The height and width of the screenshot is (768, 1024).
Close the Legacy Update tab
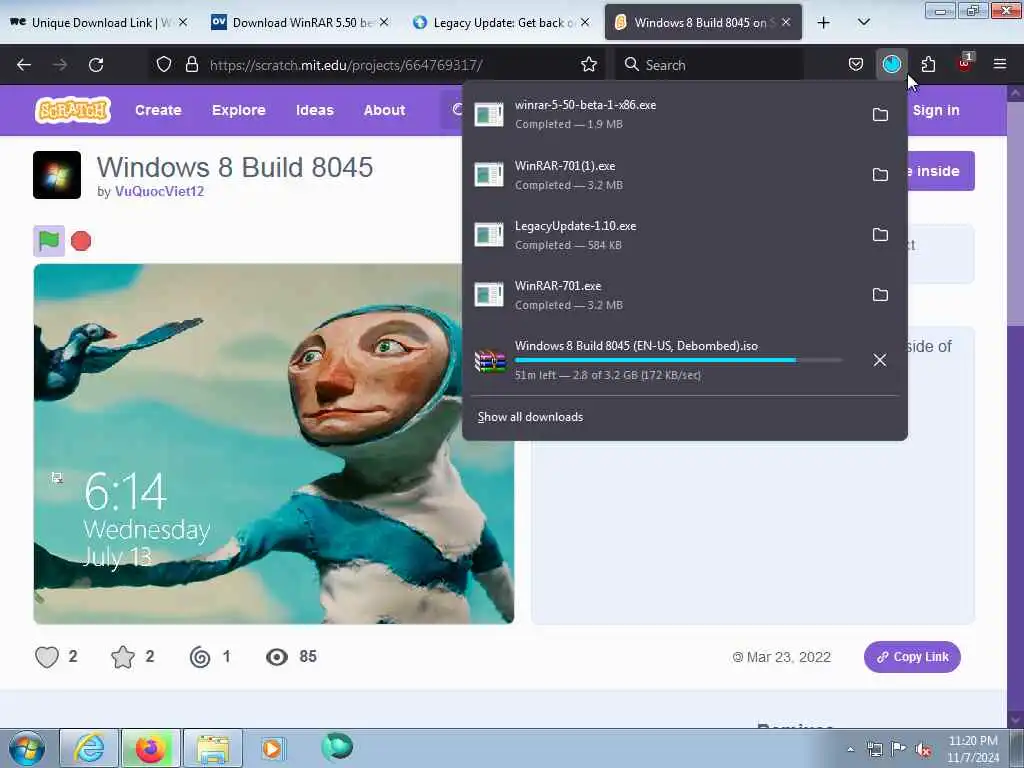click(x=585, y=22)
